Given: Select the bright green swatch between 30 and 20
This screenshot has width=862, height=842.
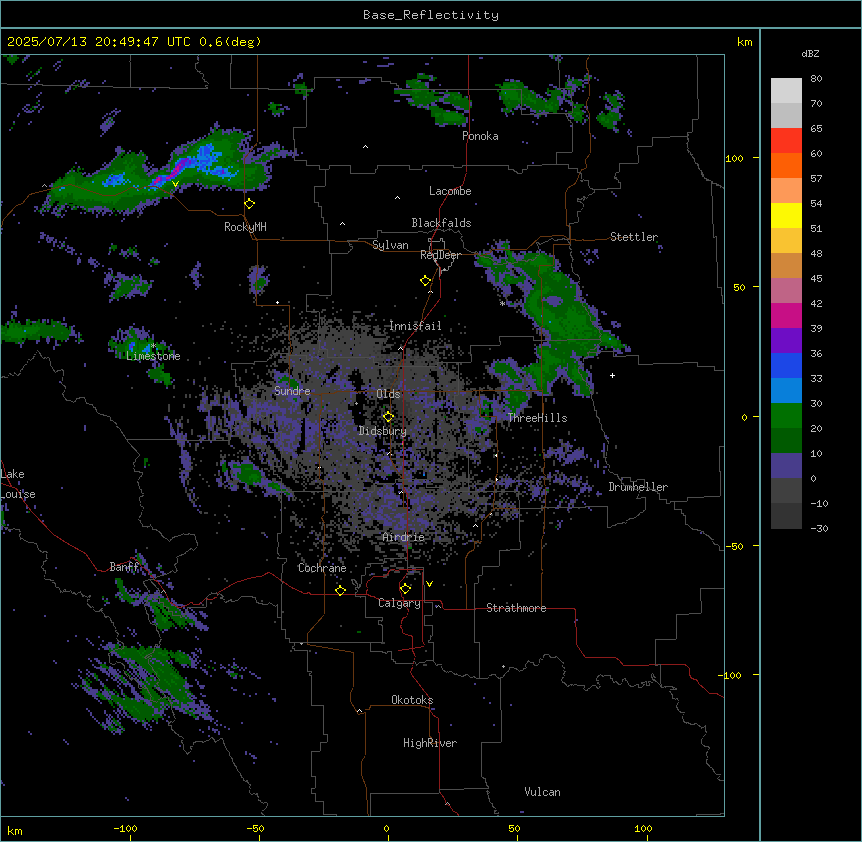Looking at the screenshot, I should tap(786, 416).
